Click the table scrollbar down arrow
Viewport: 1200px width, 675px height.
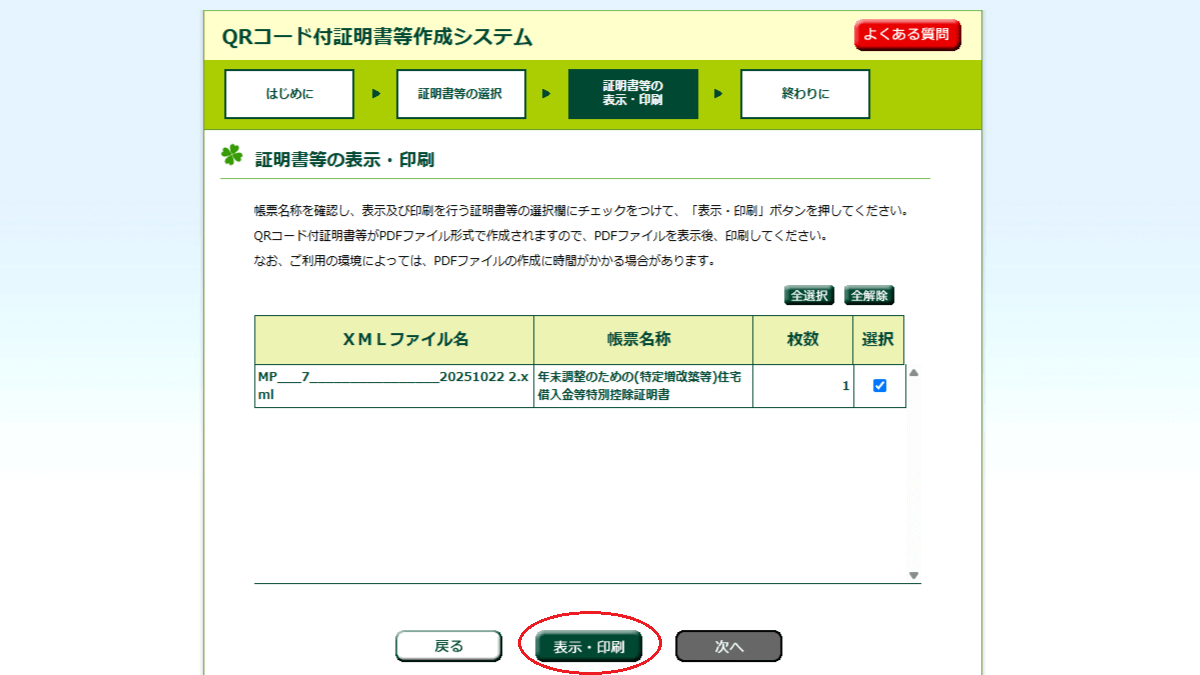[913, 575]
